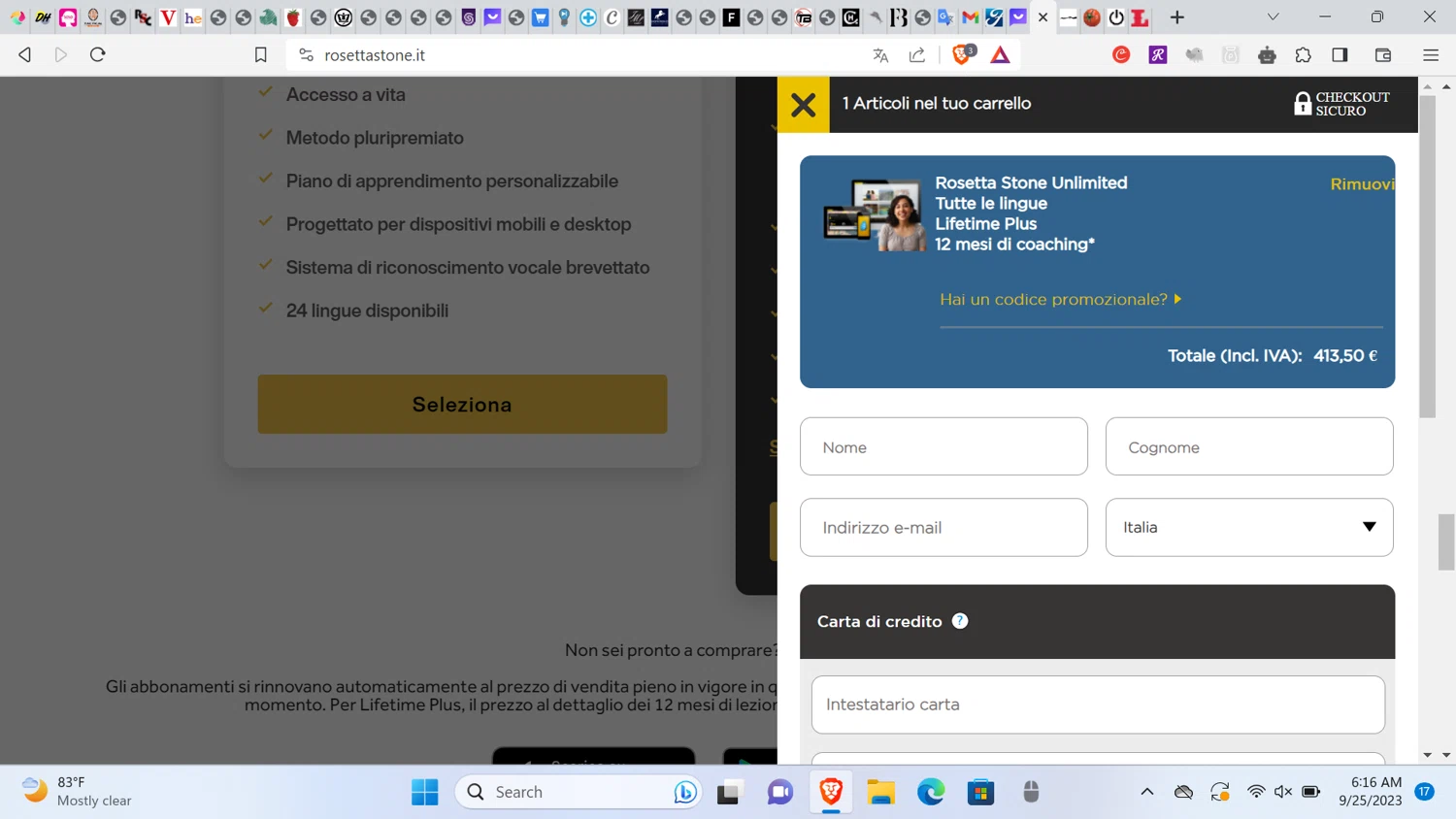Open the Windows Start menu
1456x819 pixels.
click(x=424, y=792)
